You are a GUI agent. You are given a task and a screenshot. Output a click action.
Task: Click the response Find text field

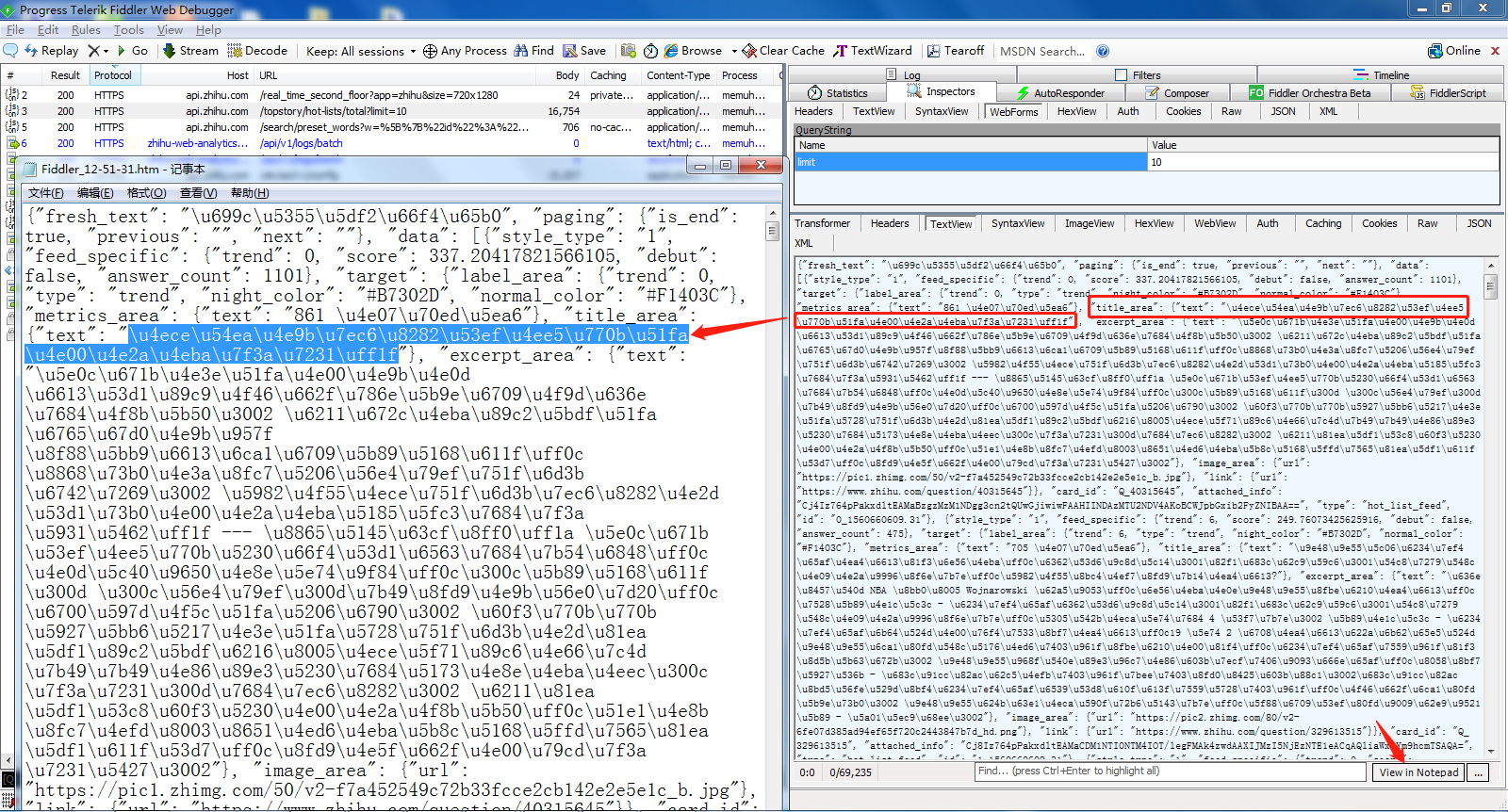click(x=1171, y=771)
